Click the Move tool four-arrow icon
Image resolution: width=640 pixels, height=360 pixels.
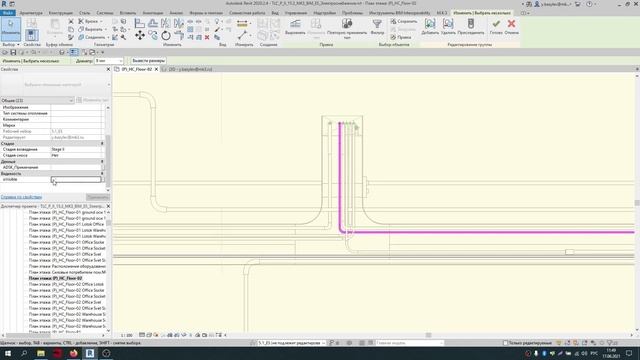coord(140,36)
